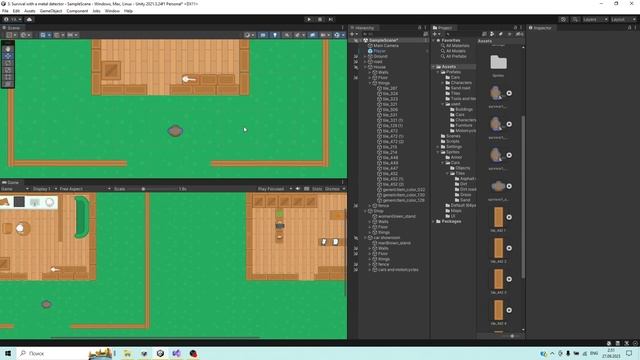Open the global search icon in top toolbar

(x=575, y=19)
